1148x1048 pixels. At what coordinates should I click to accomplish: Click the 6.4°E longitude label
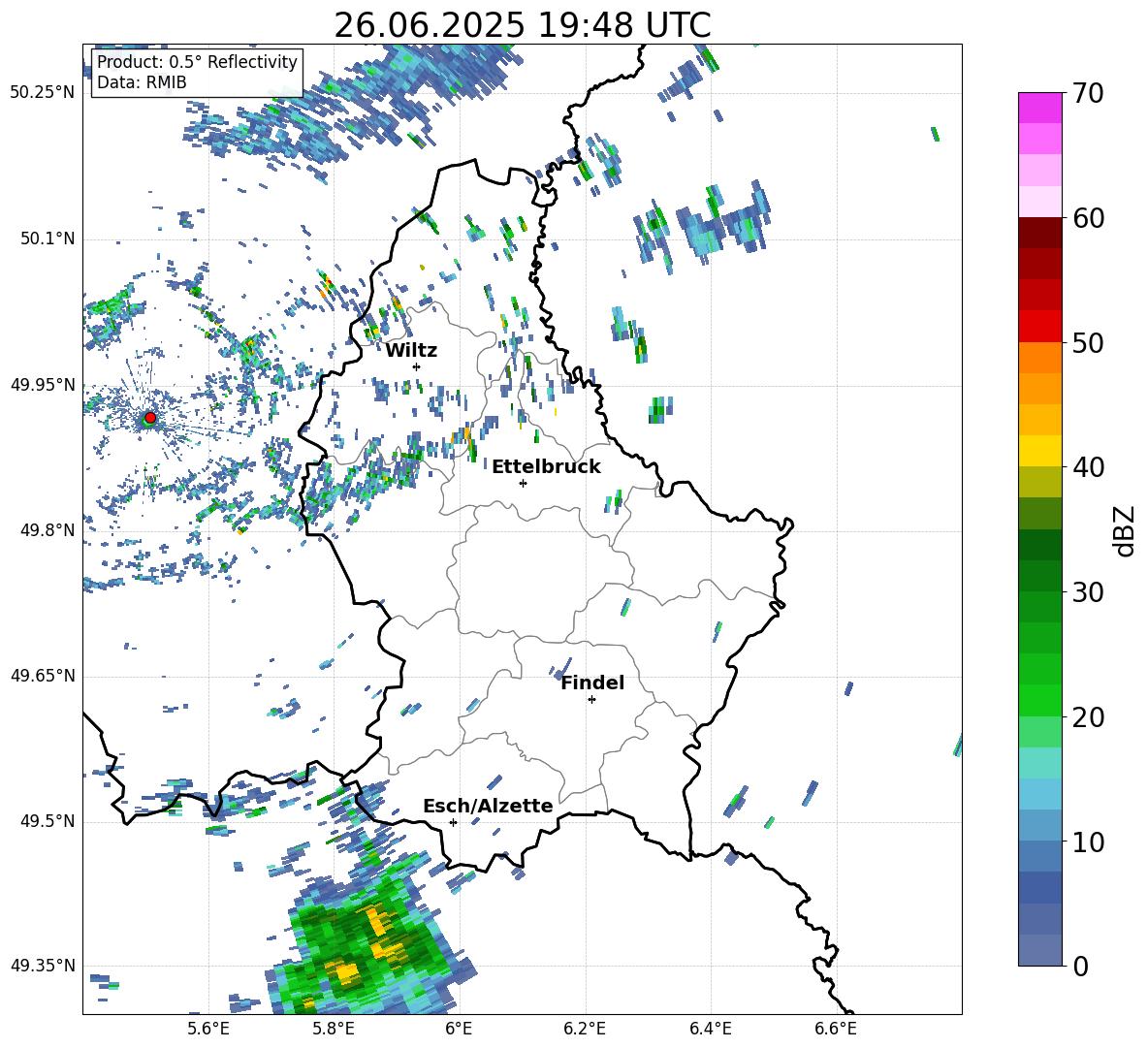pyautogui.click(x=710, y=1030)
